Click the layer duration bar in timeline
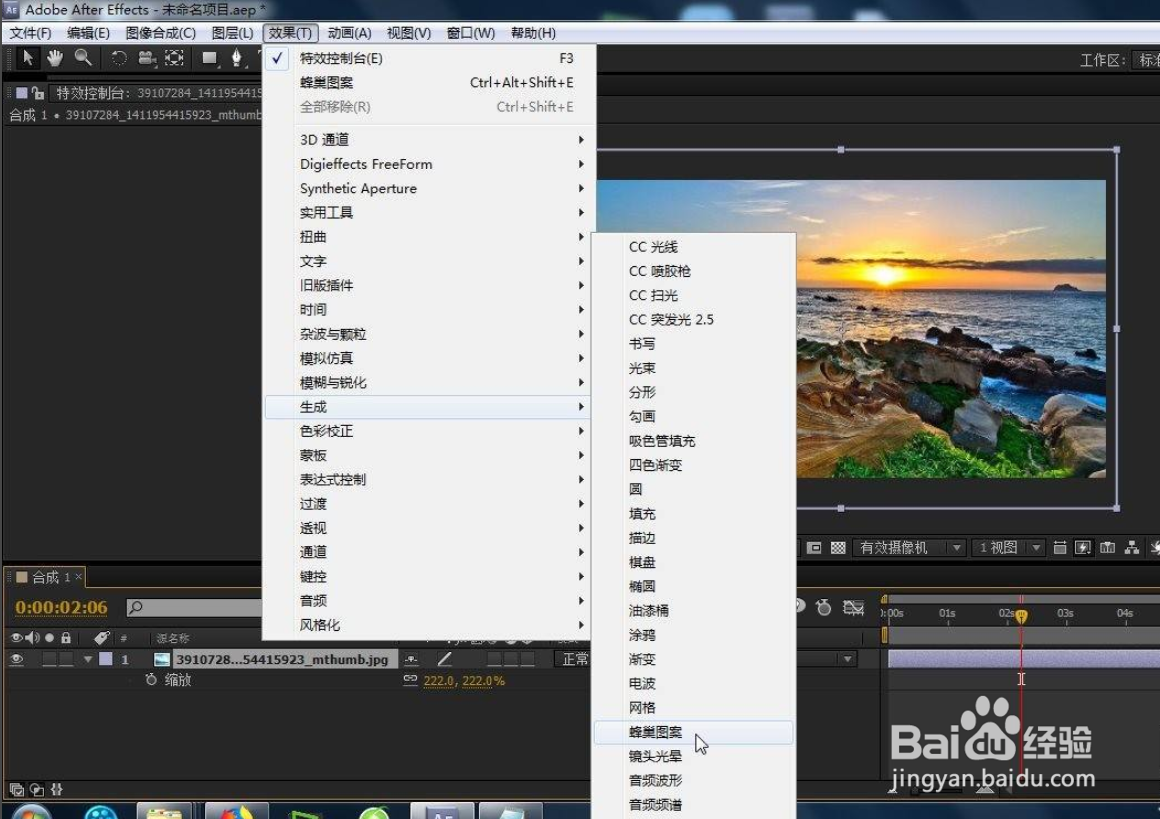 (x=1023, y=658)
